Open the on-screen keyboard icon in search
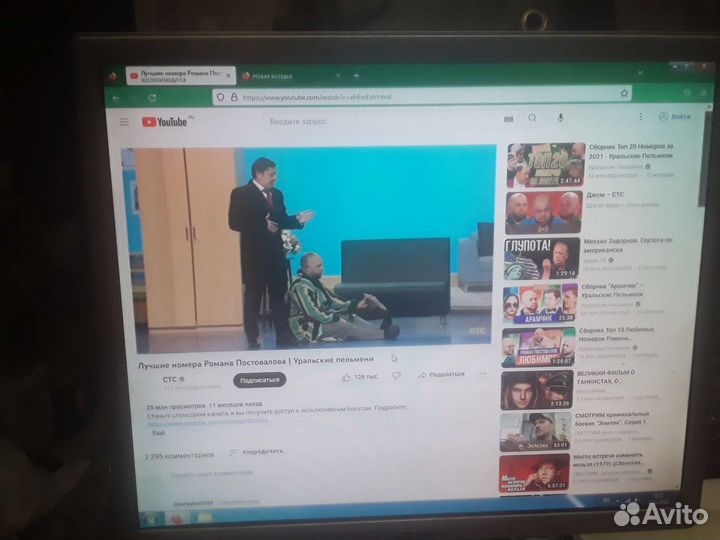This screenshot has width=720, height=540. point(508,119)
